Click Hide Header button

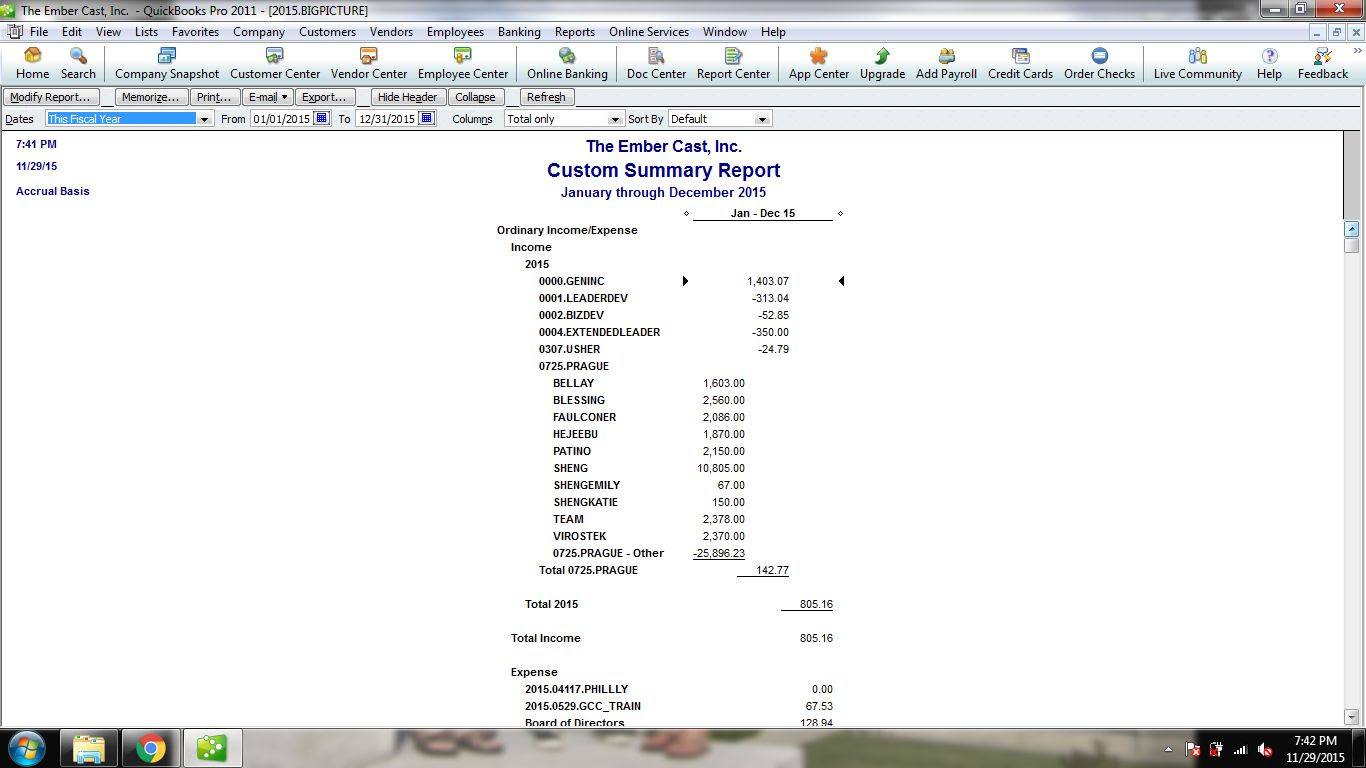(408, 97)
